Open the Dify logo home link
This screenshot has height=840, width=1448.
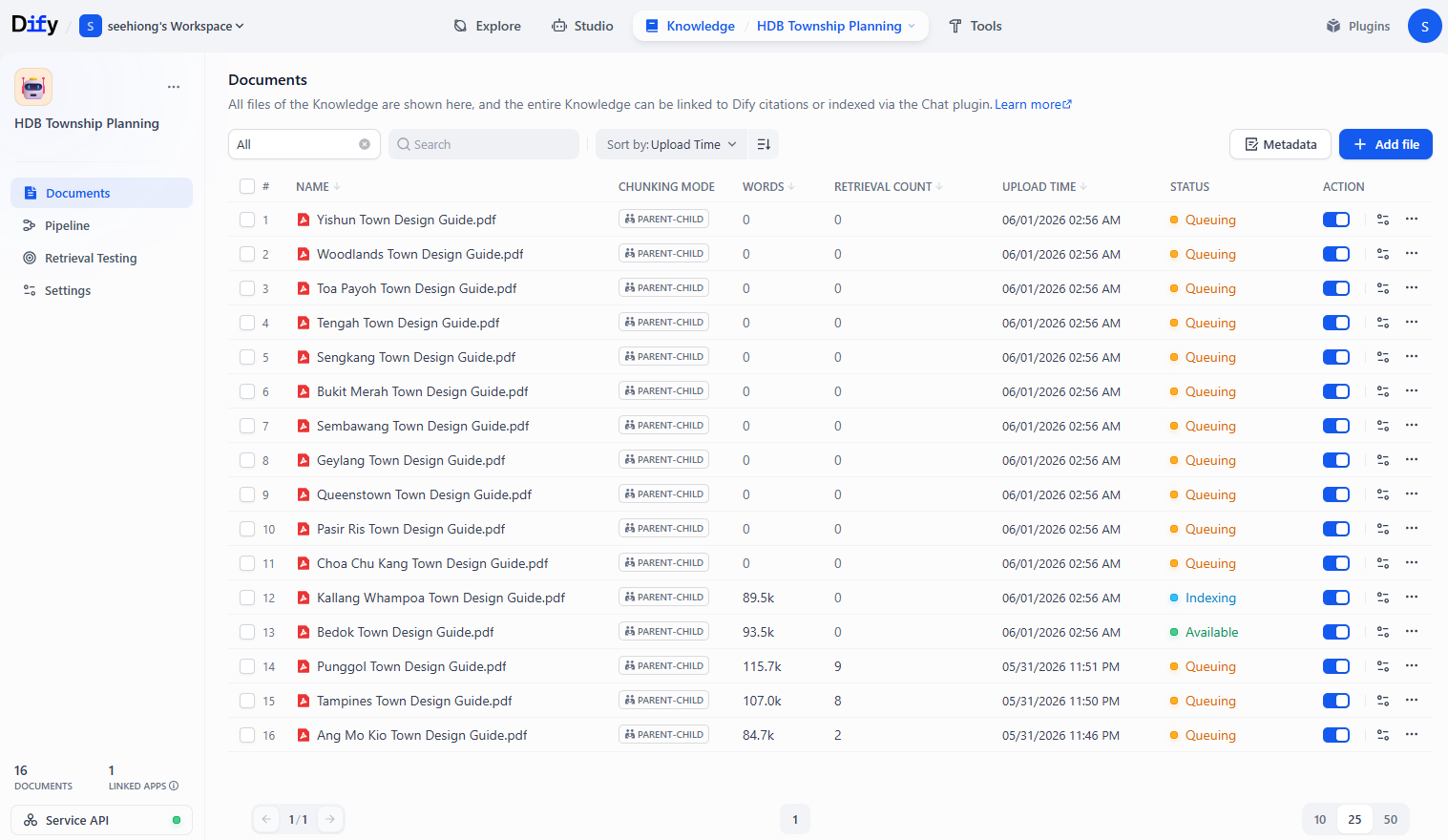tap(34, 25)
